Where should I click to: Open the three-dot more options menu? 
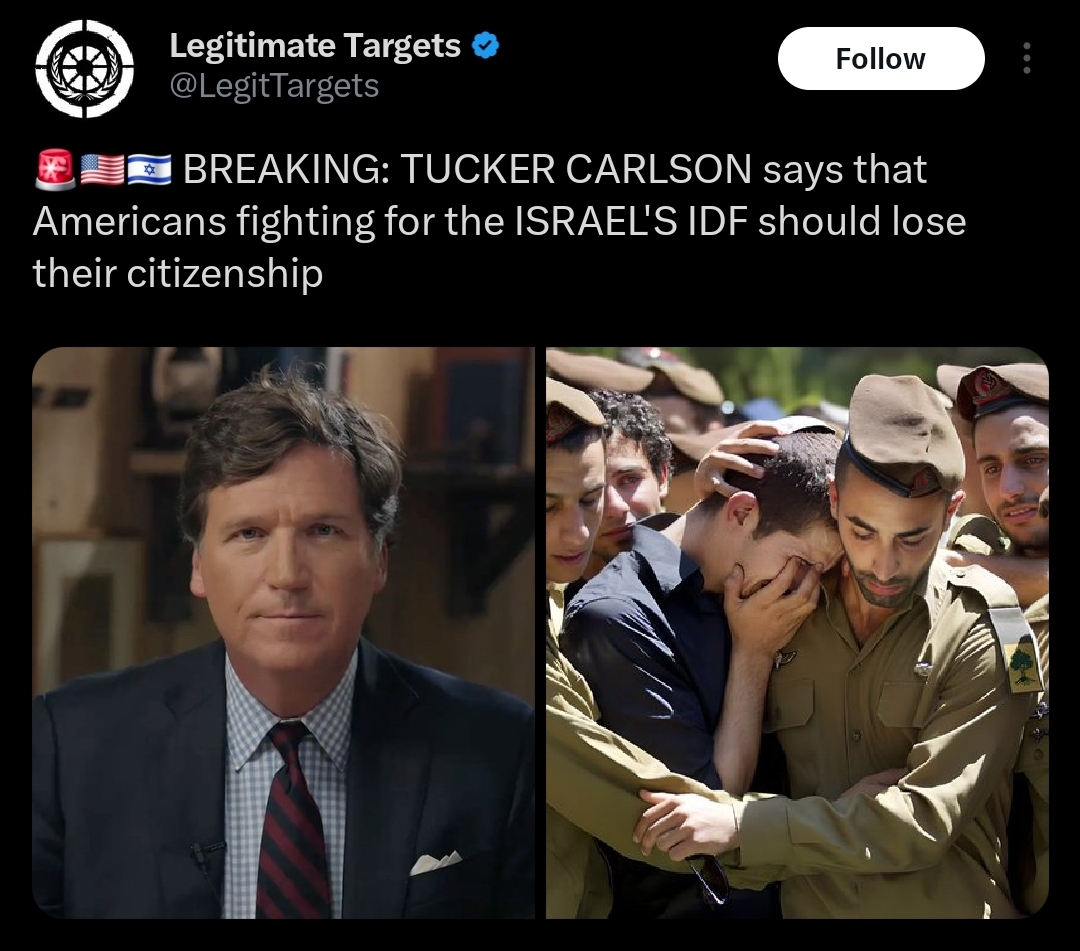point(1026,59)
